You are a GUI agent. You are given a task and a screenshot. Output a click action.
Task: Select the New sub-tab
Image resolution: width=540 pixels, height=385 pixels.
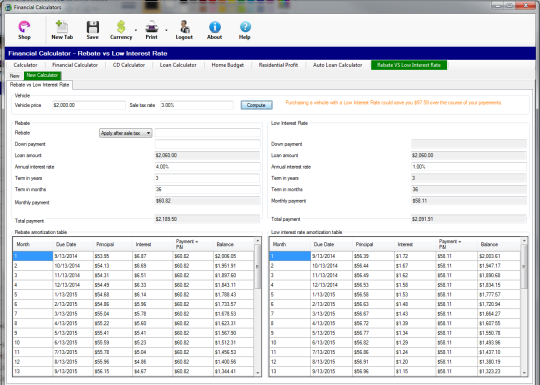[x=14, y=76]
